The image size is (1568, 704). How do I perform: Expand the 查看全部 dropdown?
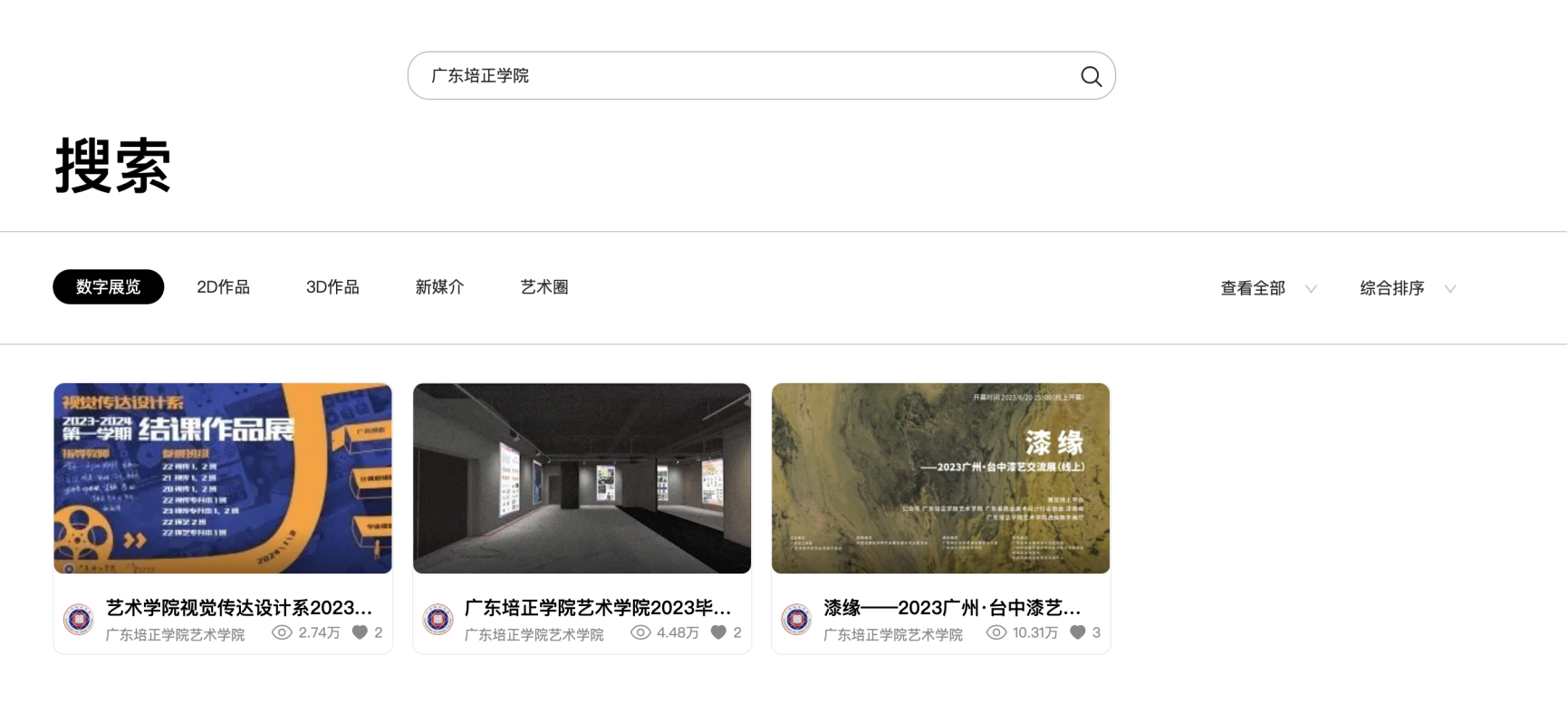(x=1268, y=288)
